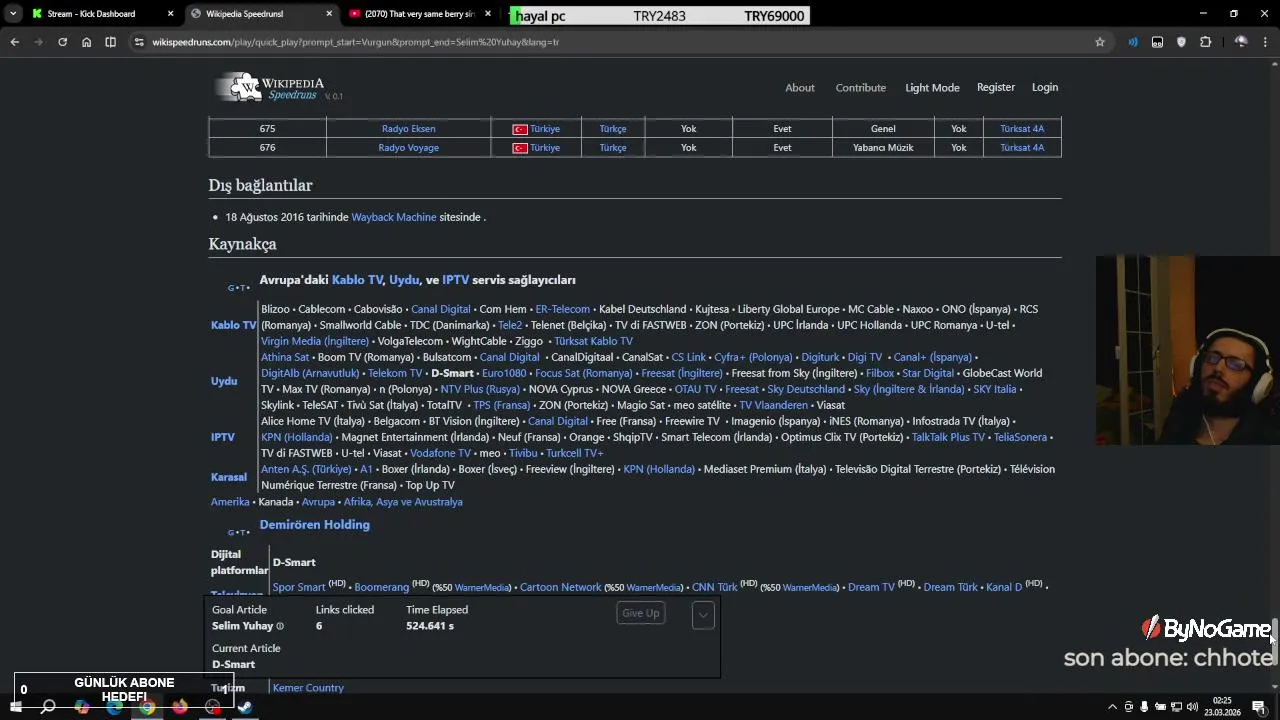Open the Uydu row label link
Viewport: 1280px width, 720px height.
tap(224, 381)
